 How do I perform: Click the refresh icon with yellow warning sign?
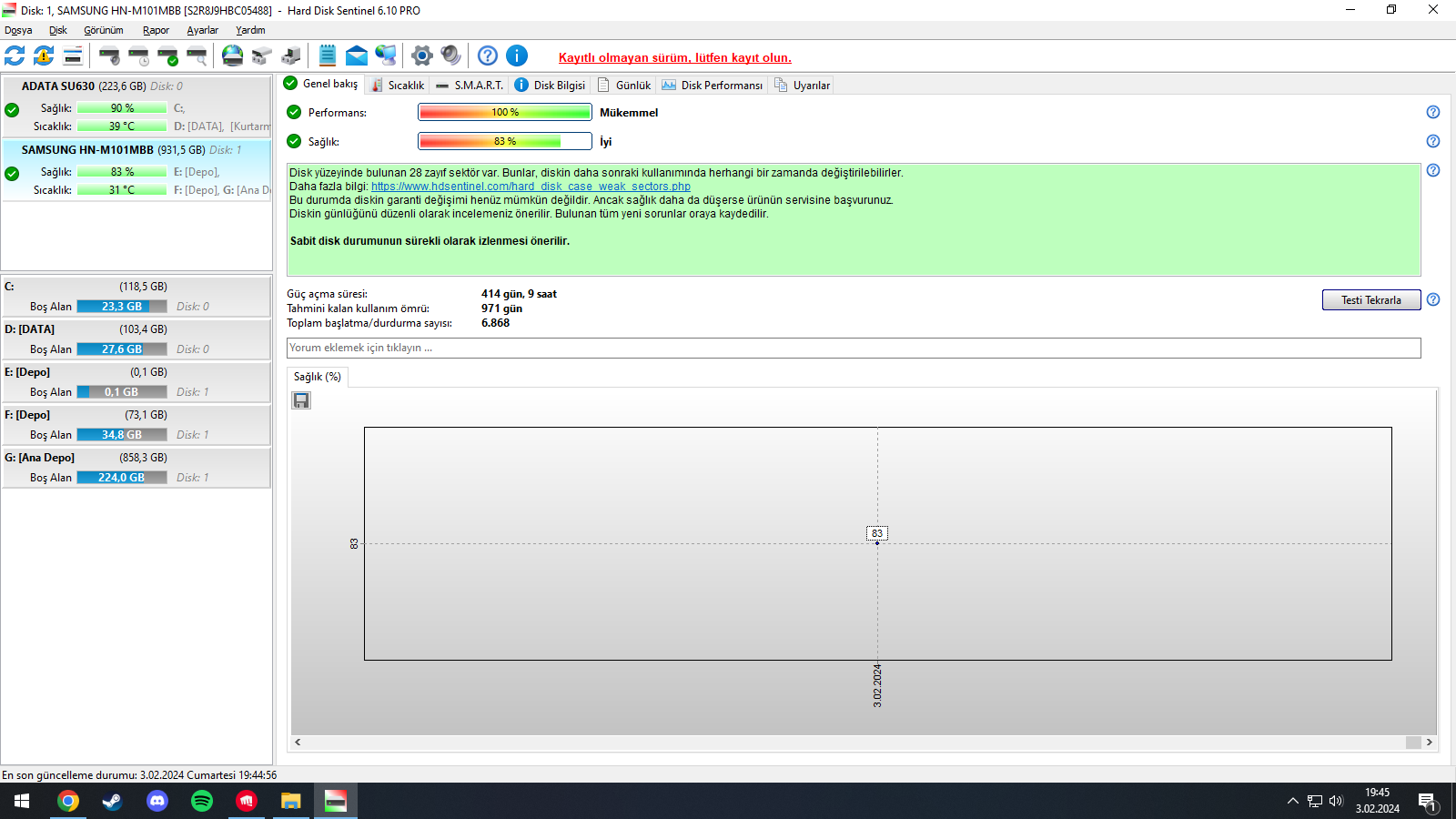[x=44, y=56]
